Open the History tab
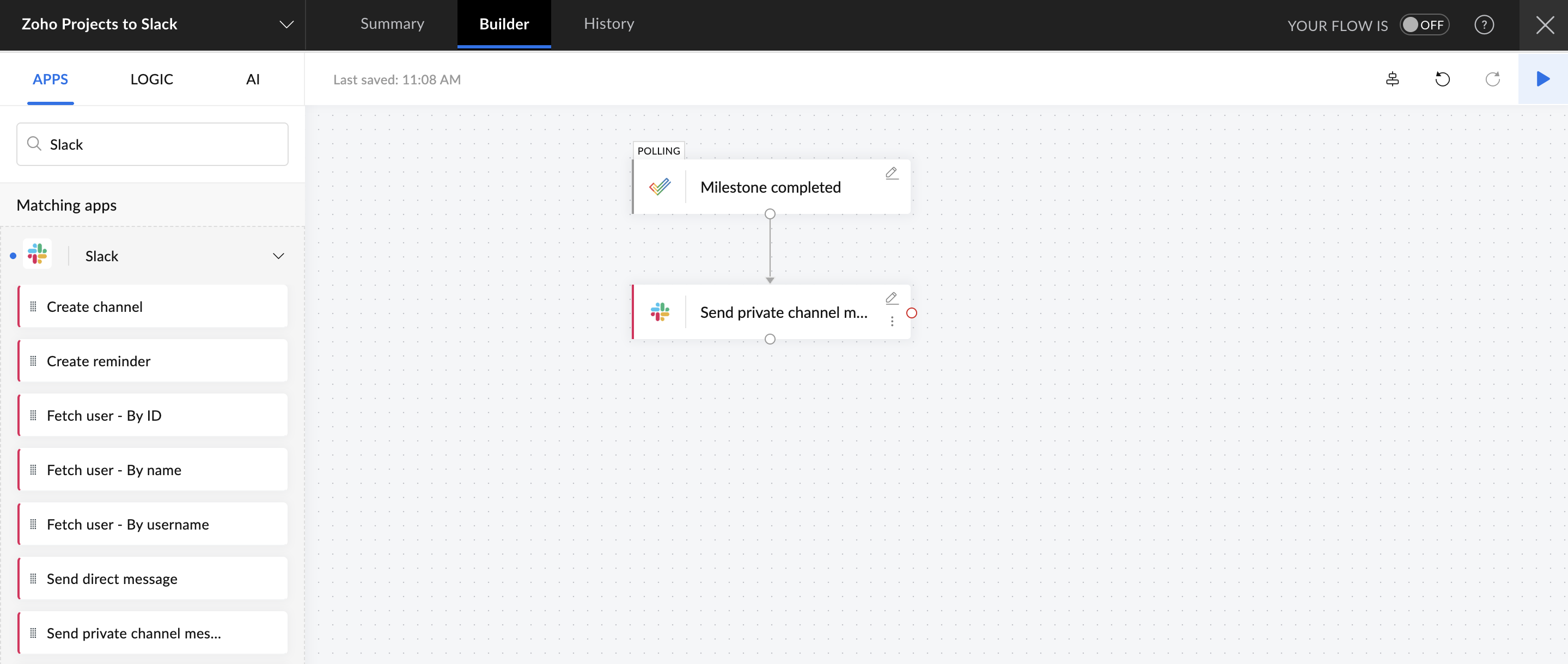 609,24
